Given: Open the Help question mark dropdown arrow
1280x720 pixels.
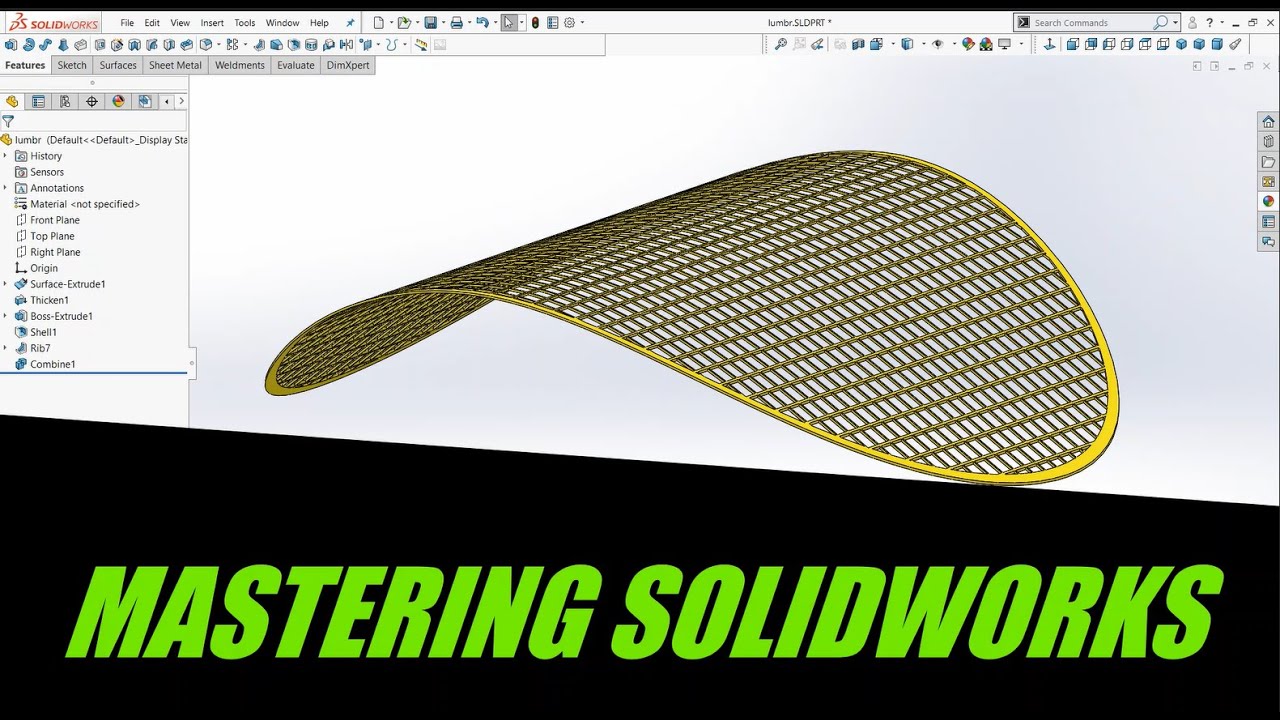Looking at the screenshot, I should [1221, 22].
